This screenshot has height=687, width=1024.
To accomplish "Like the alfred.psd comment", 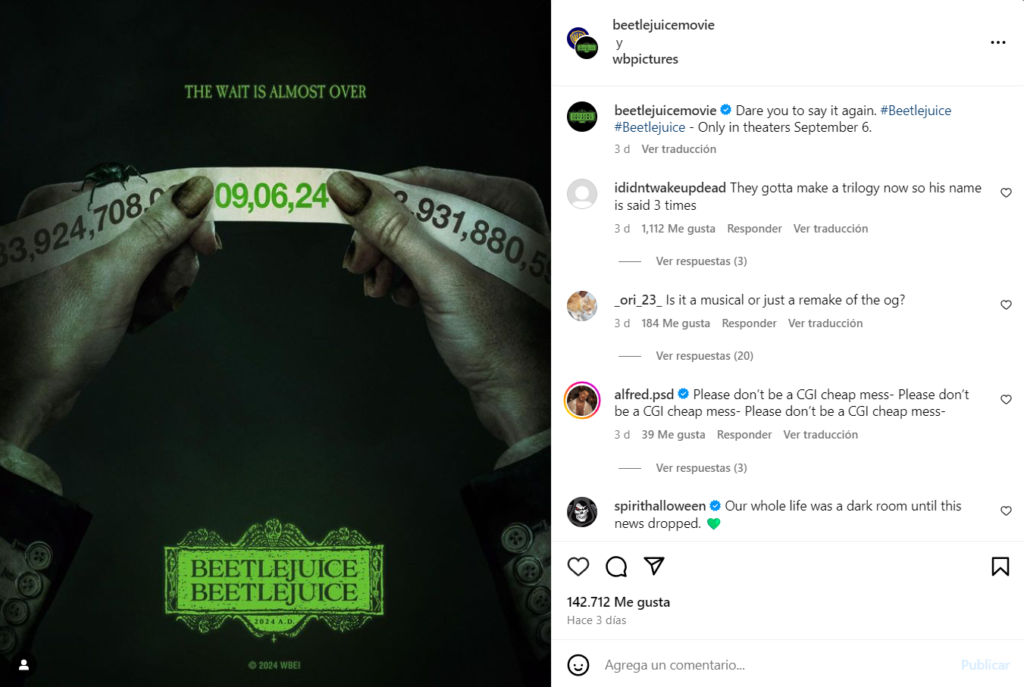I will 1006,400.
